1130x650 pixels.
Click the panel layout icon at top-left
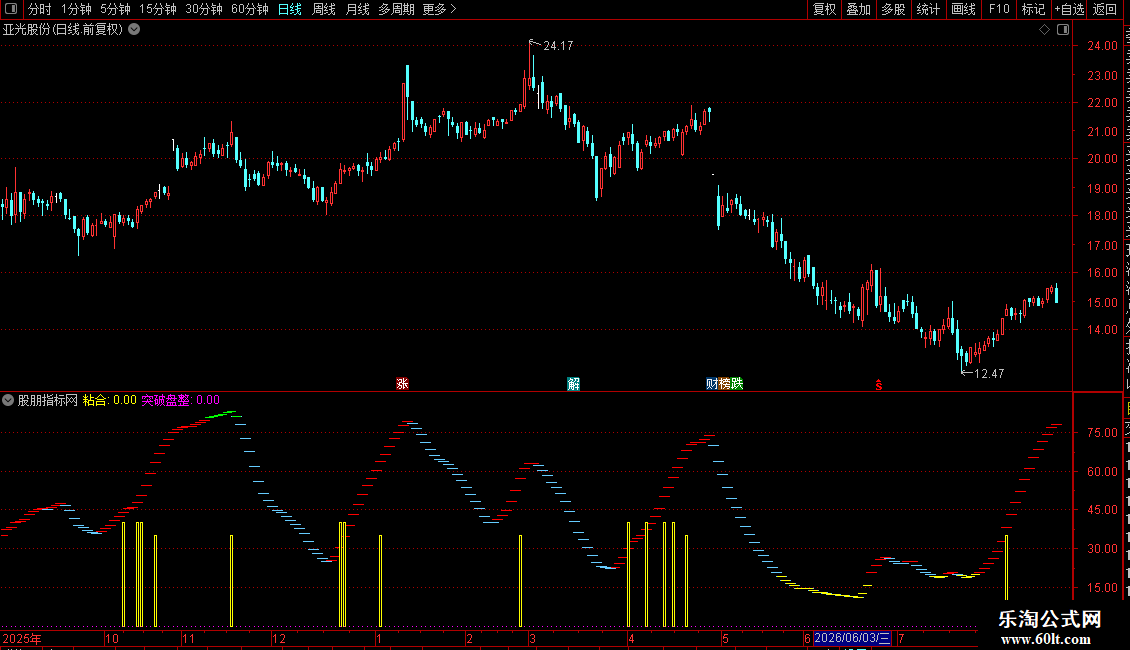(x=11, y=9)
